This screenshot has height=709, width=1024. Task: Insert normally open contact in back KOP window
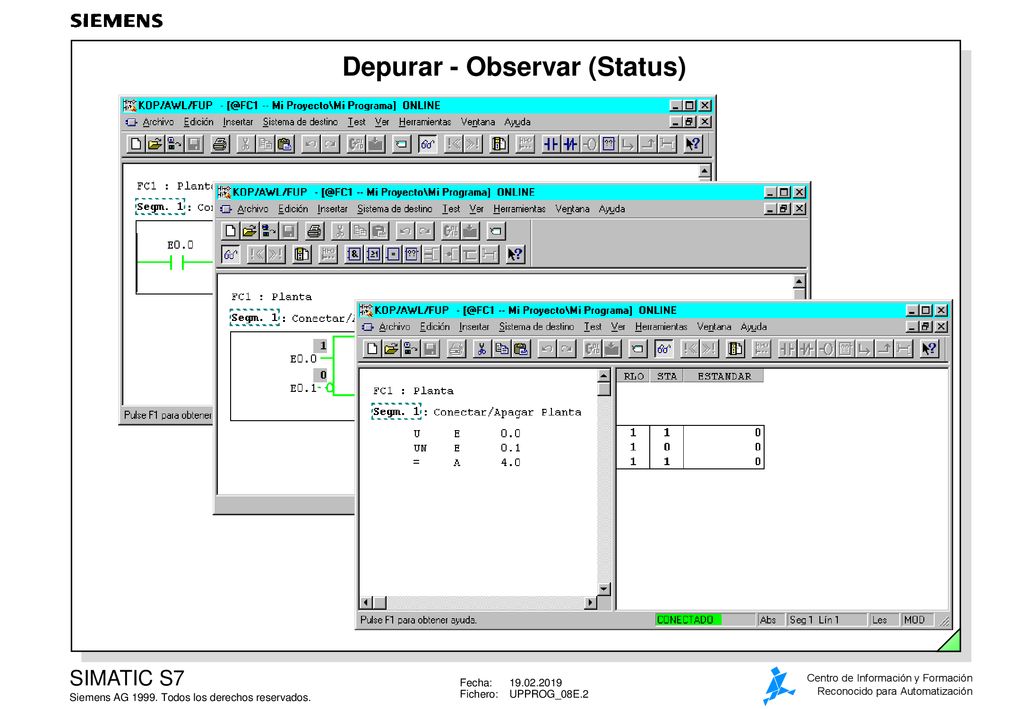point(551,144)
